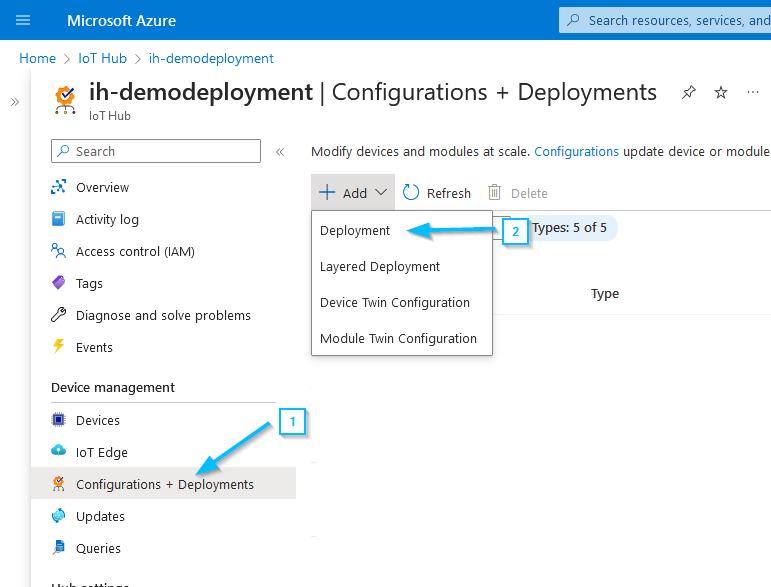Click the IoT Hub breadcrumb link
Screen dimensions: 771x587
click(101, 58)
